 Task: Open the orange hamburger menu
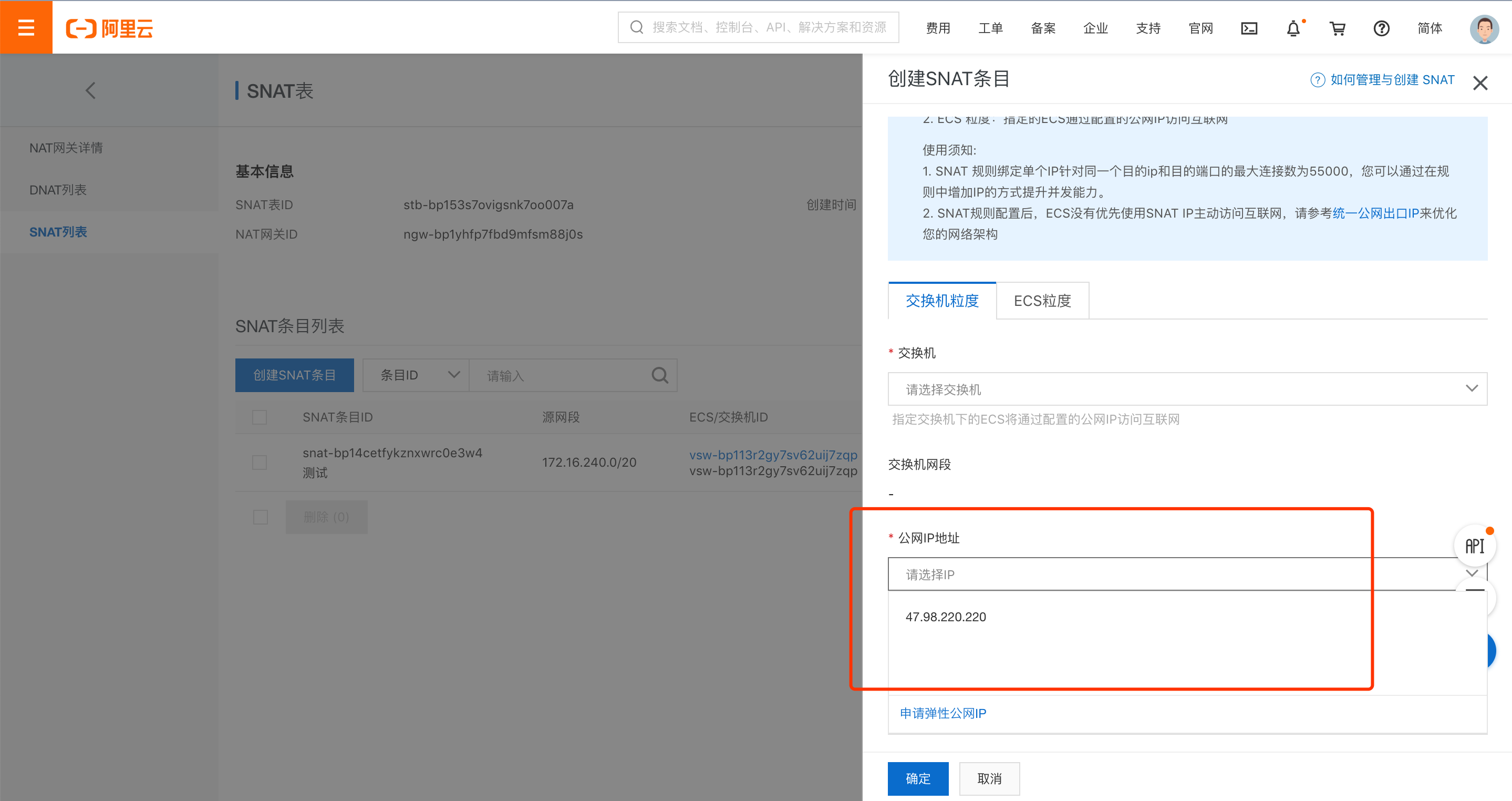point(26,27)
